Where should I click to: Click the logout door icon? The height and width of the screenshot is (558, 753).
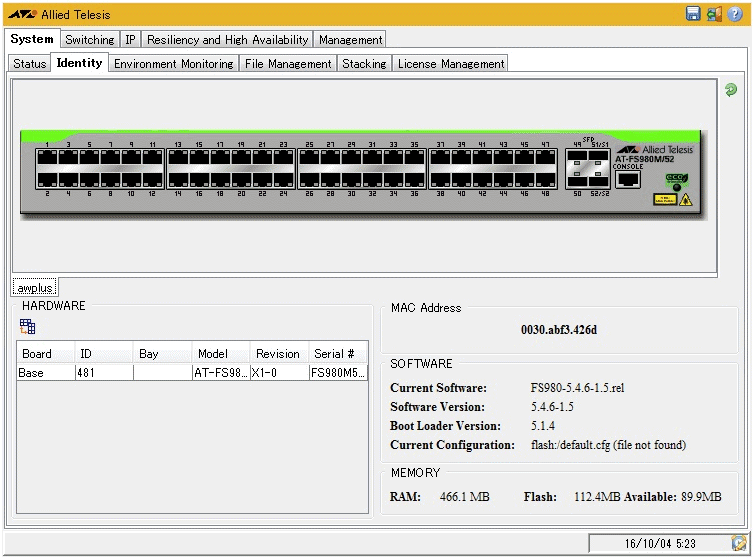tap(714, 14)
